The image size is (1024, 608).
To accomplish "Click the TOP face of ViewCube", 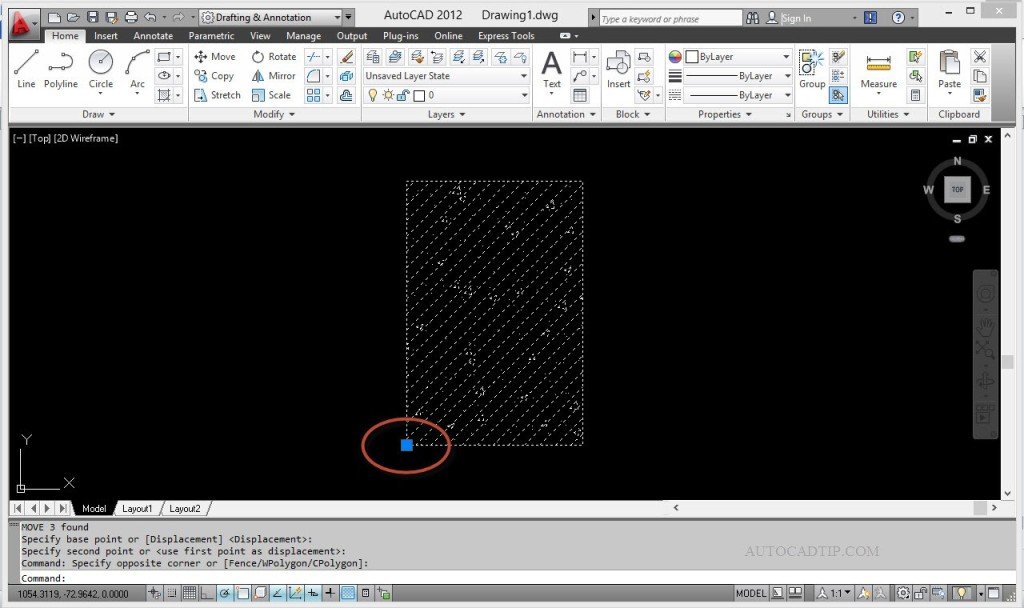I will (957, 189).
